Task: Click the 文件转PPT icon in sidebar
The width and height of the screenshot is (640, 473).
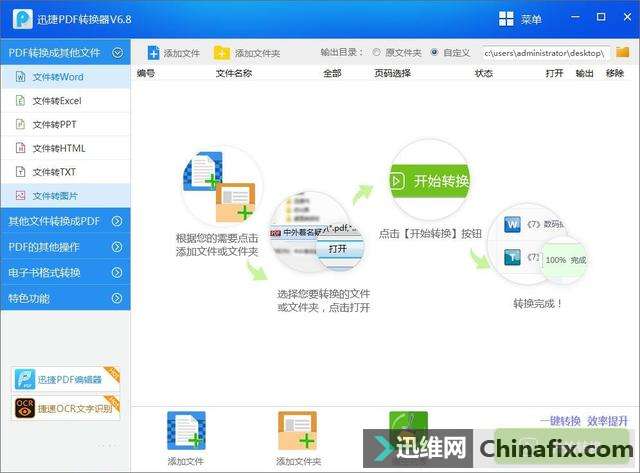Action: [x=20, y=124]
